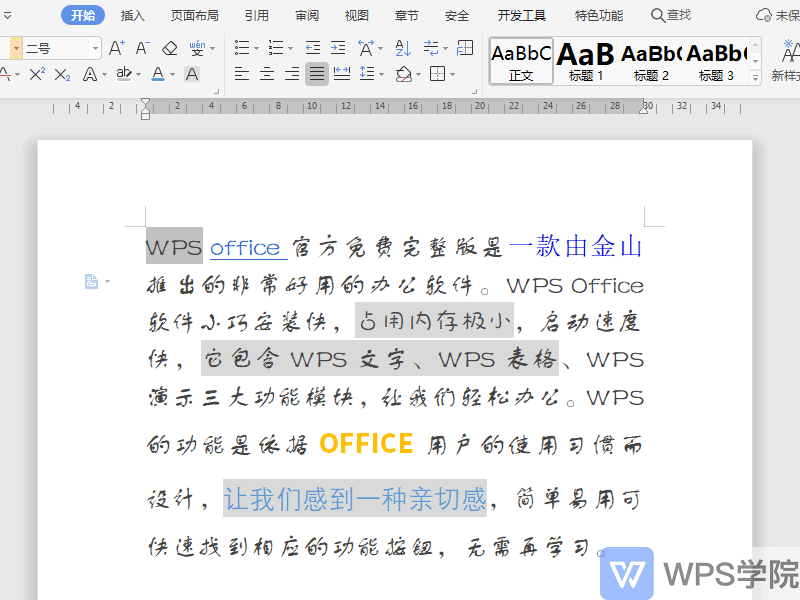Open the phonetic guide (wén) tool

click(x=197, y=48)
